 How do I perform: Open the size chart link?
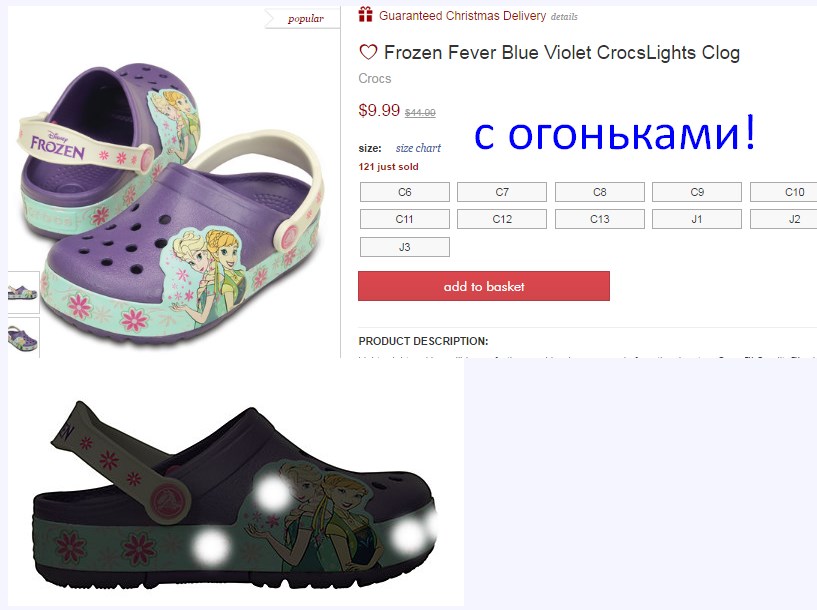418,148
